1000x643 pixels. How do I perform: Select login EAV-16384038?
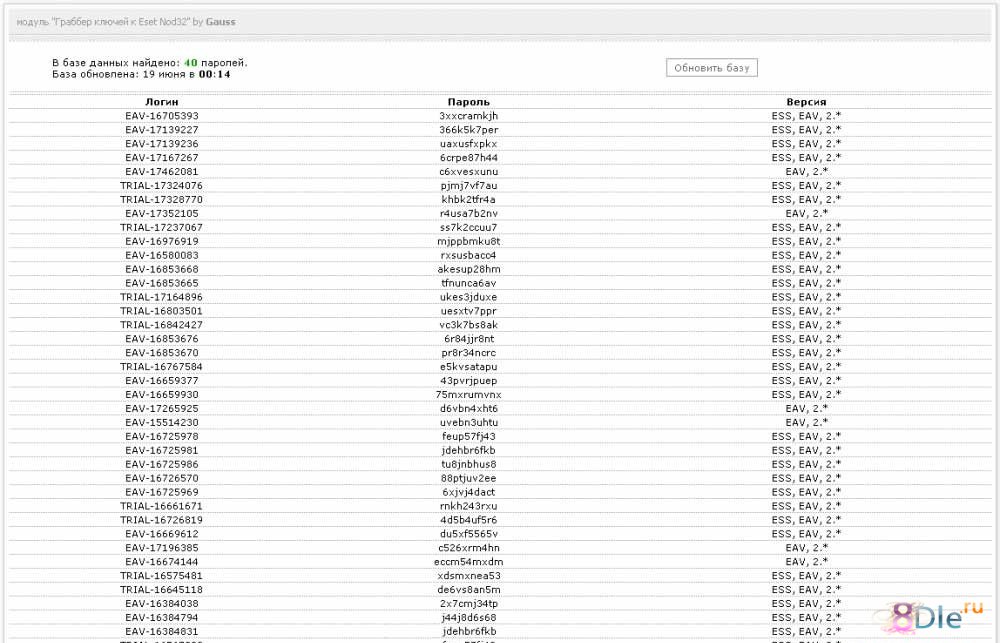pos(162,604)
